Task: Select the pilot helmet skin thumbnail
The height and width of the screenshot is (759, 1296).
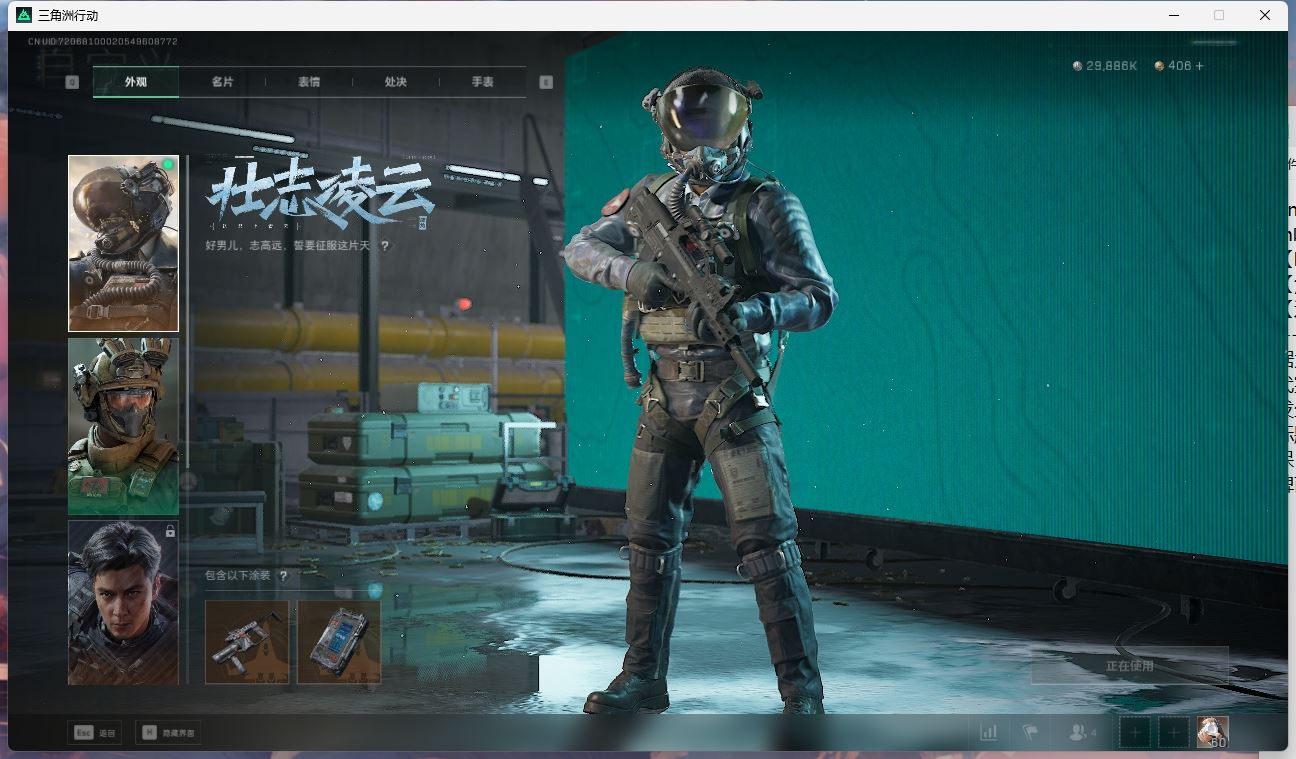Action: point(123,243)
